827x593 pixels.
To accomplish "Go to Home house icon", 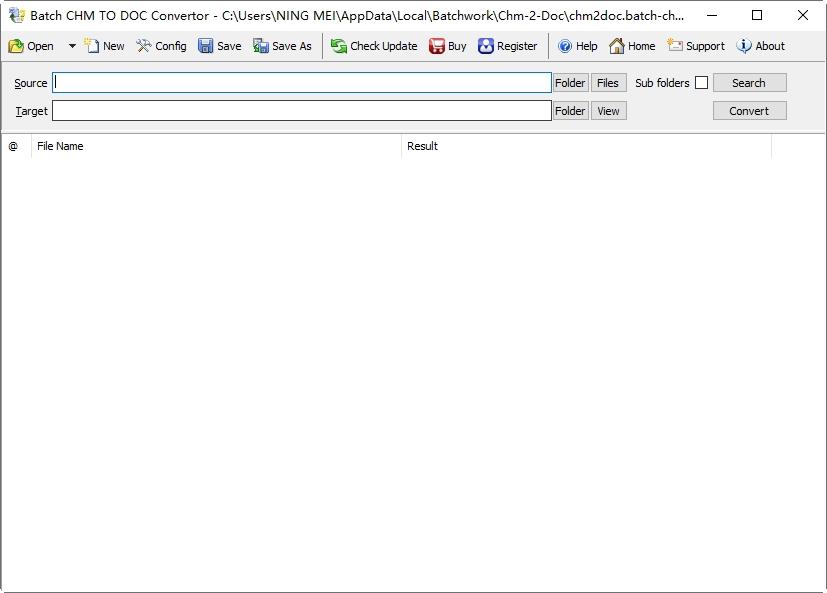I will (x=617, y=46).
